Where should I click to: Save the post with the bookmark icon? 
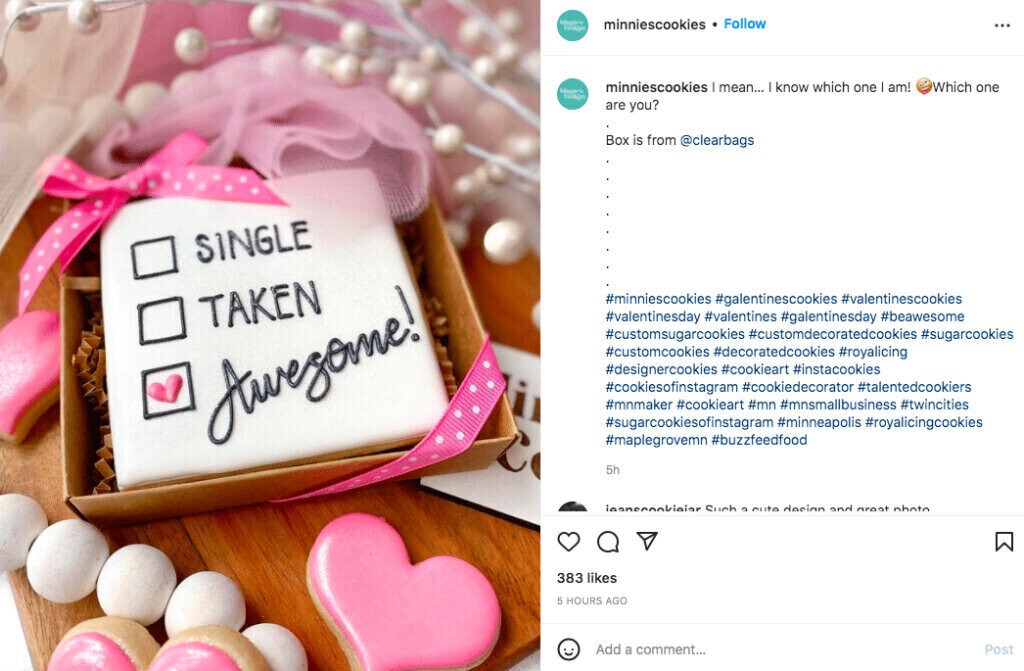pos(1004,541)
